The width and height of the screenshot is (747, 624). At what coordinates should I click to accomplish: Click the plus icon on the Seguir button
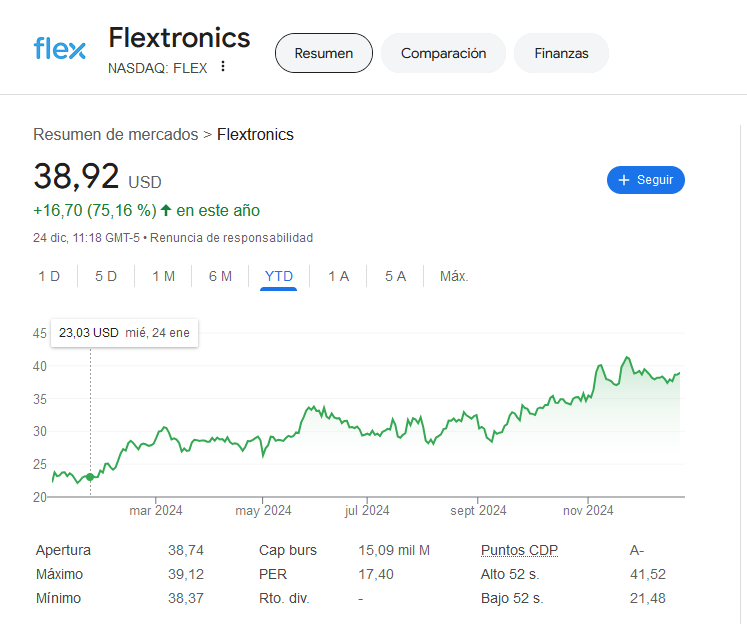(624, 180)
